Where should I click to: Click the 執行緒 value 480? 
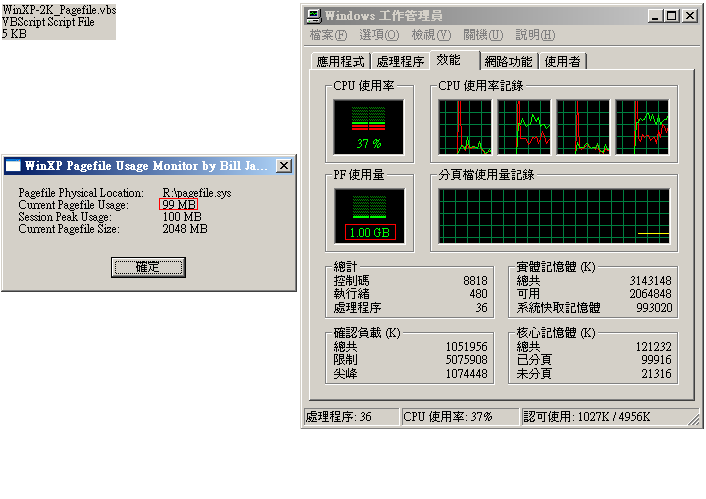(478, 294)
